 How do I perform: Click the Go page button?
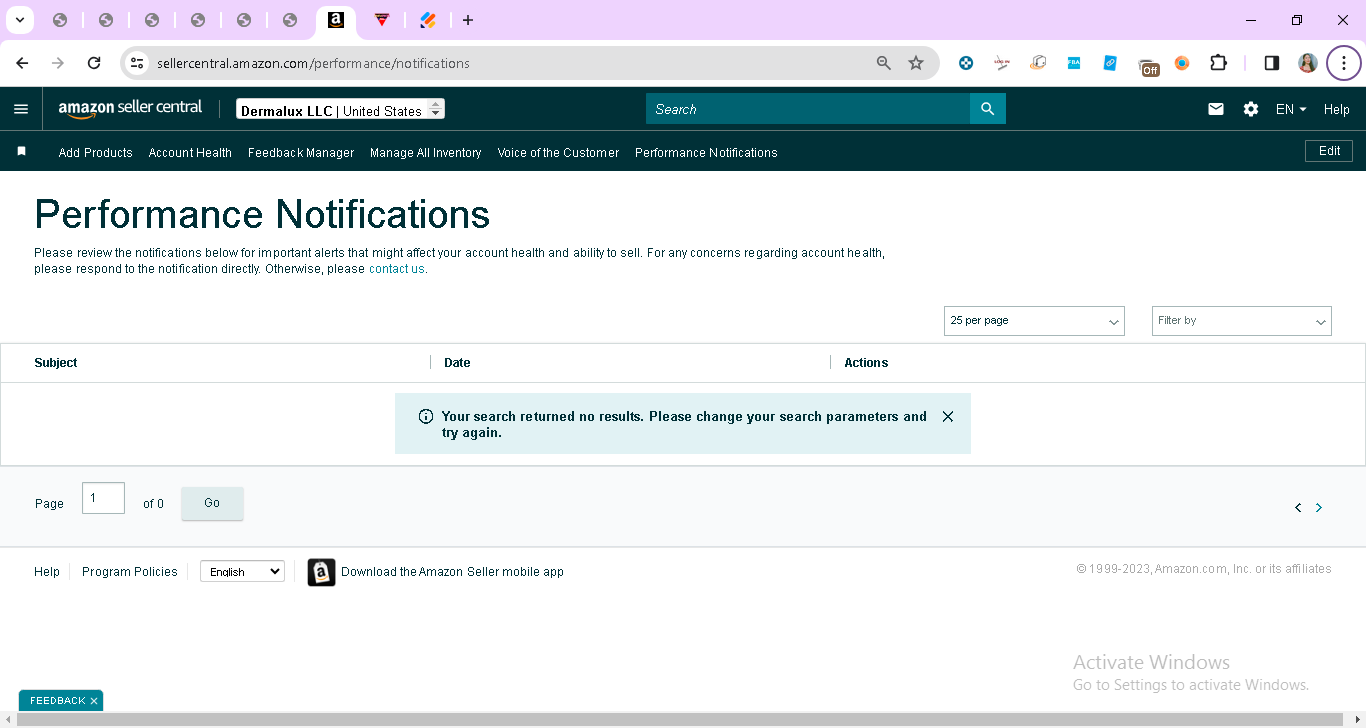tap(212, 503)
